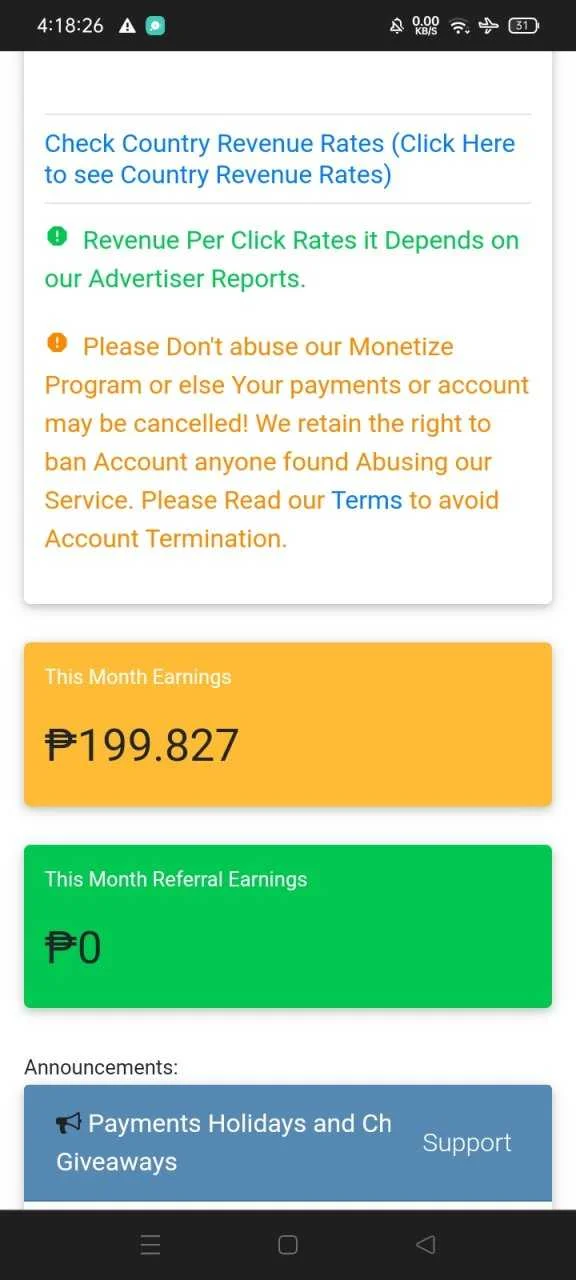Tap the clock time in status bar
The image size is (576, 1280).
pos(70,26)
